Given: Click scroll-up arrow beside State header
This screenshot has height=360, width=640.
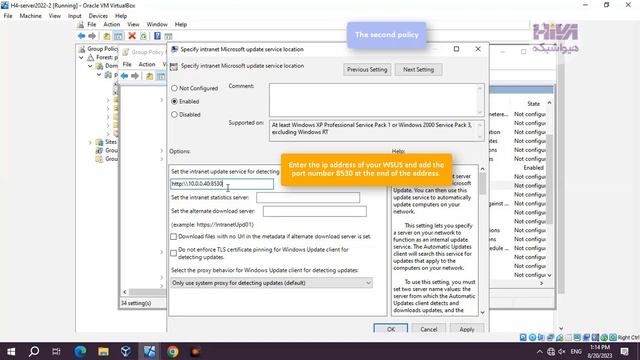Looking at the screenshot, I should pos(549,103).
